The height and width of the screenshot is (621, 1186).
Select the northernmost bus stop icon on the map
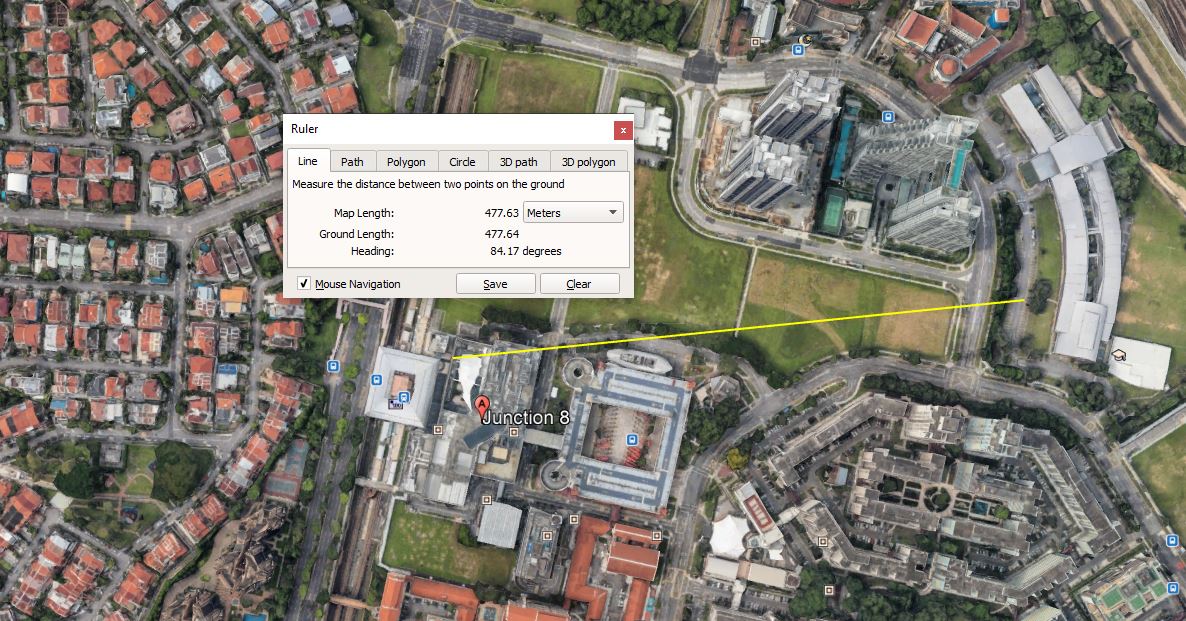[798, 48]
